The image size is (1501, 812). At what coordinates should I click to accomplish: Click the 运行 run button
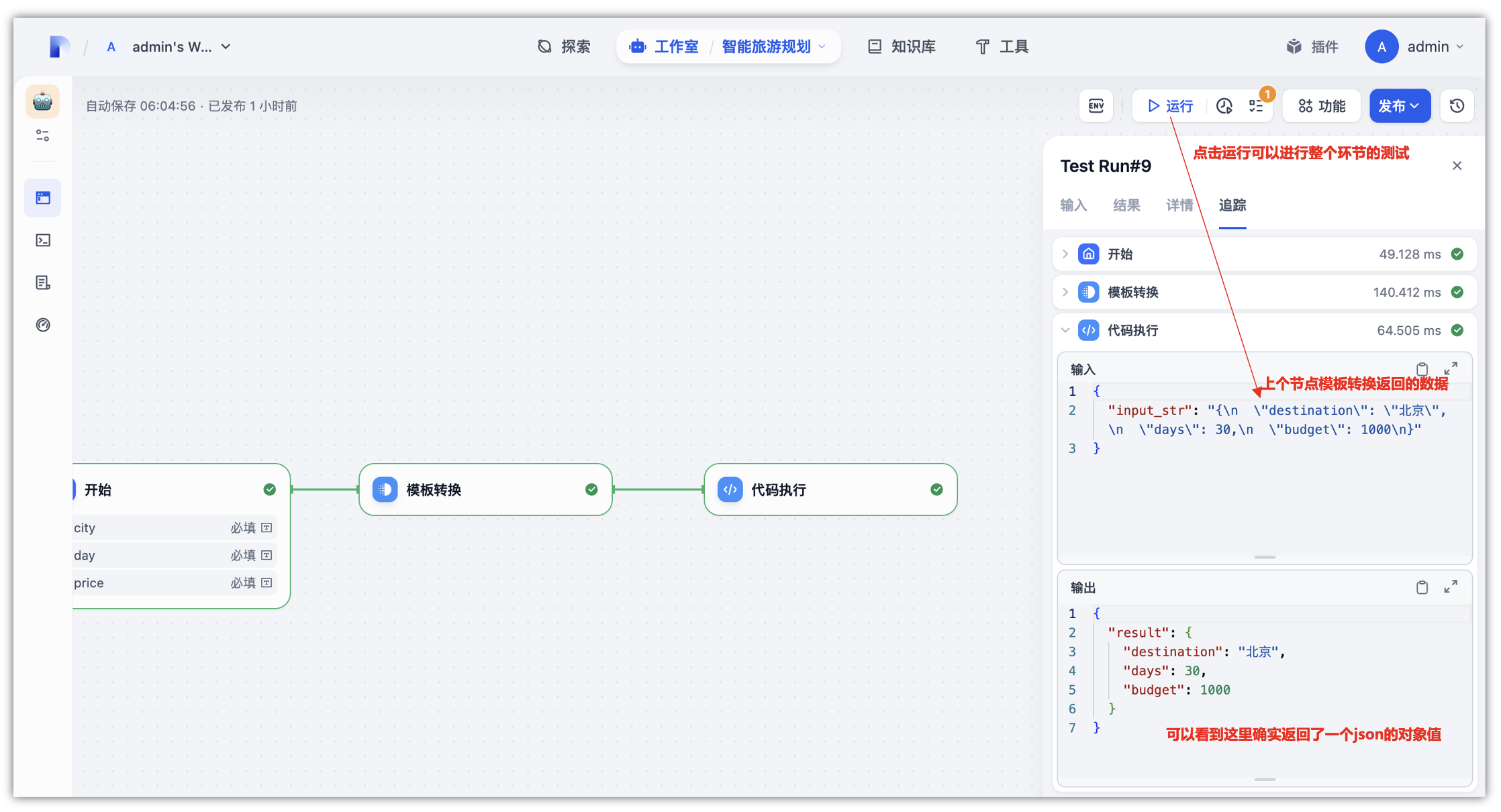point(1170,106)
